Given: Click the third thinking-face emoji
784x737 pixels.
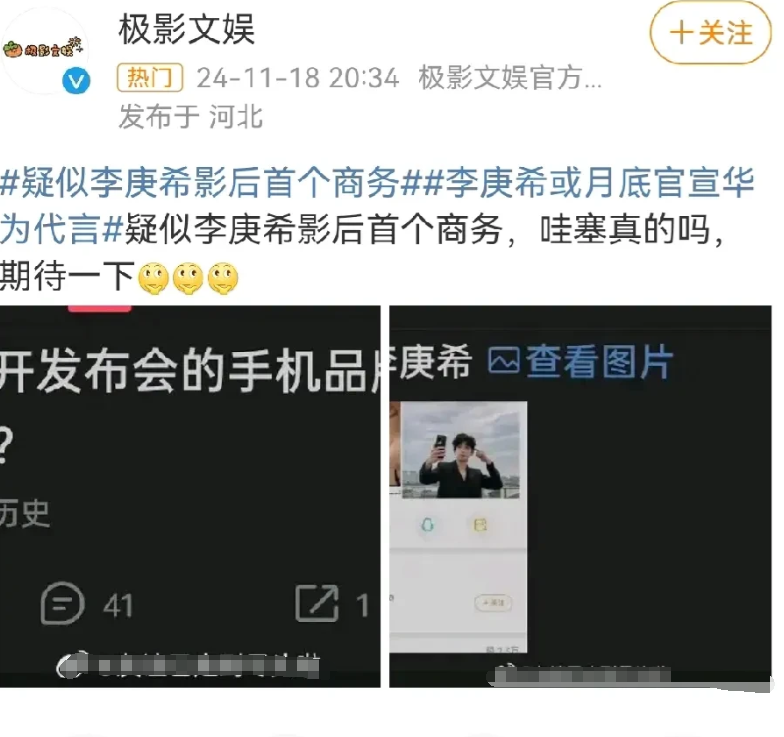Looking at the screenshot, I should tap(223, 278).
